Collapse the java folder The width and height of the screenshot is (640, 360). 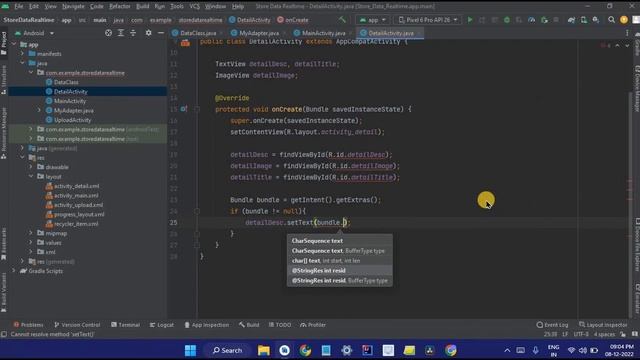(22, 63)
